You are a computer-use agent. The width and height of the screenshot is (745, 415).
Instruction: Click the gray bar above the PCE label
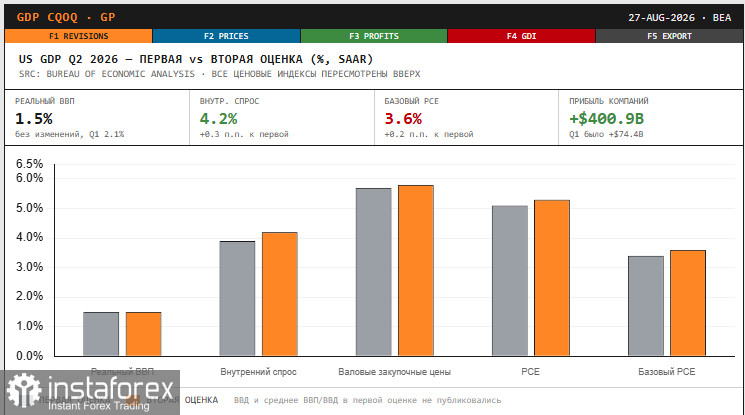pos(510,281)
